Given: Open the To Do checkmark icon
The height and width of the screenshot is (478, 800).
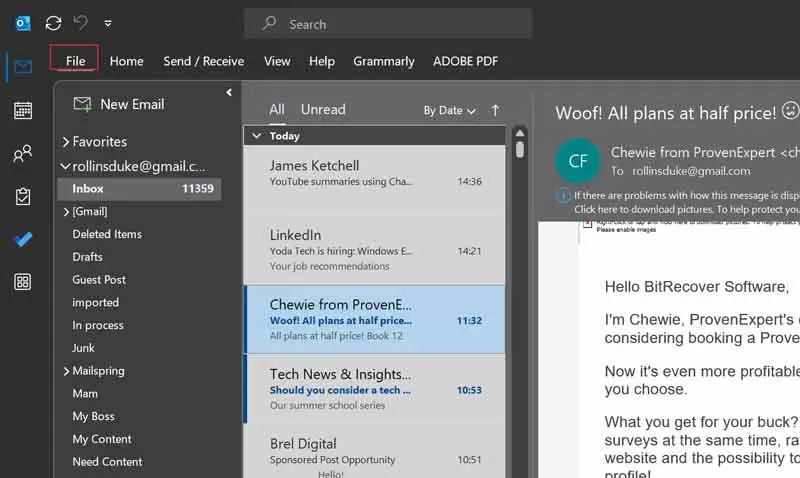Looking at the screenshot, I should coord(22,240).
